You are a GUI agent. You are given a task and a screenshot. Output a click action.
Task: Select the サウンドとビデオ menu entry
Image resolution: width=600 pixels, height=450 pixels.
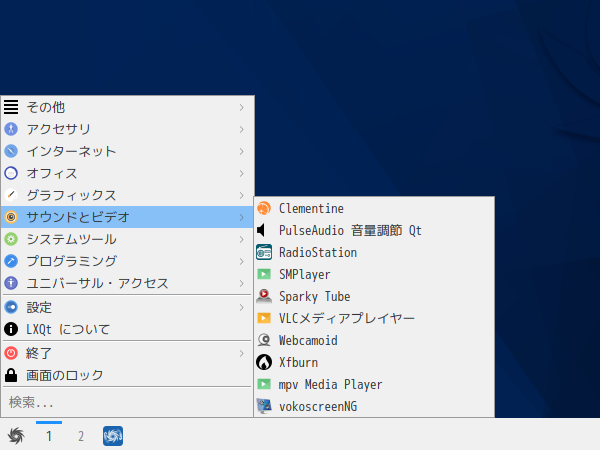click(127, 217)
